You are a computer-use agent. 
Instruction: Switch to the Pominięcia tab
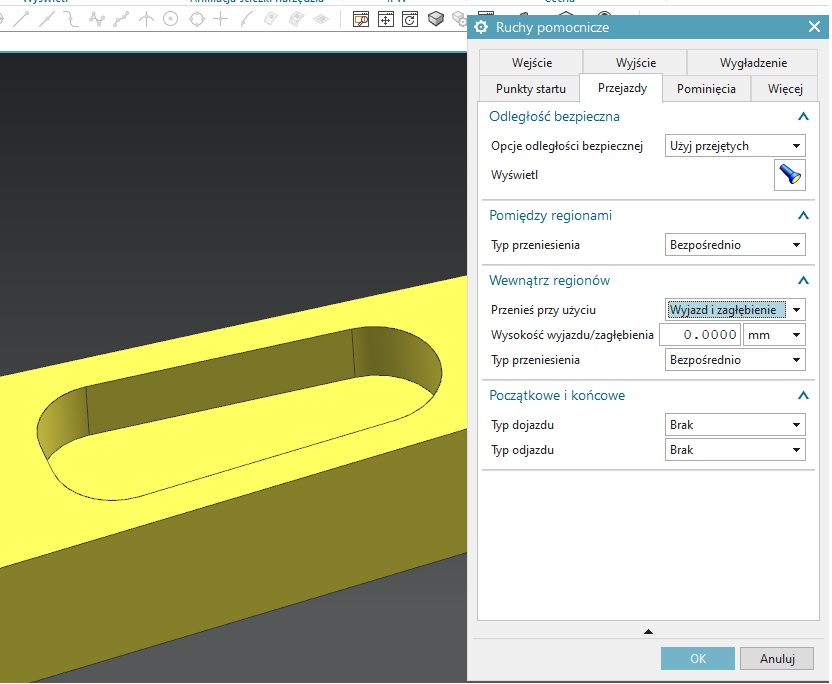click(x=706, y=89)
